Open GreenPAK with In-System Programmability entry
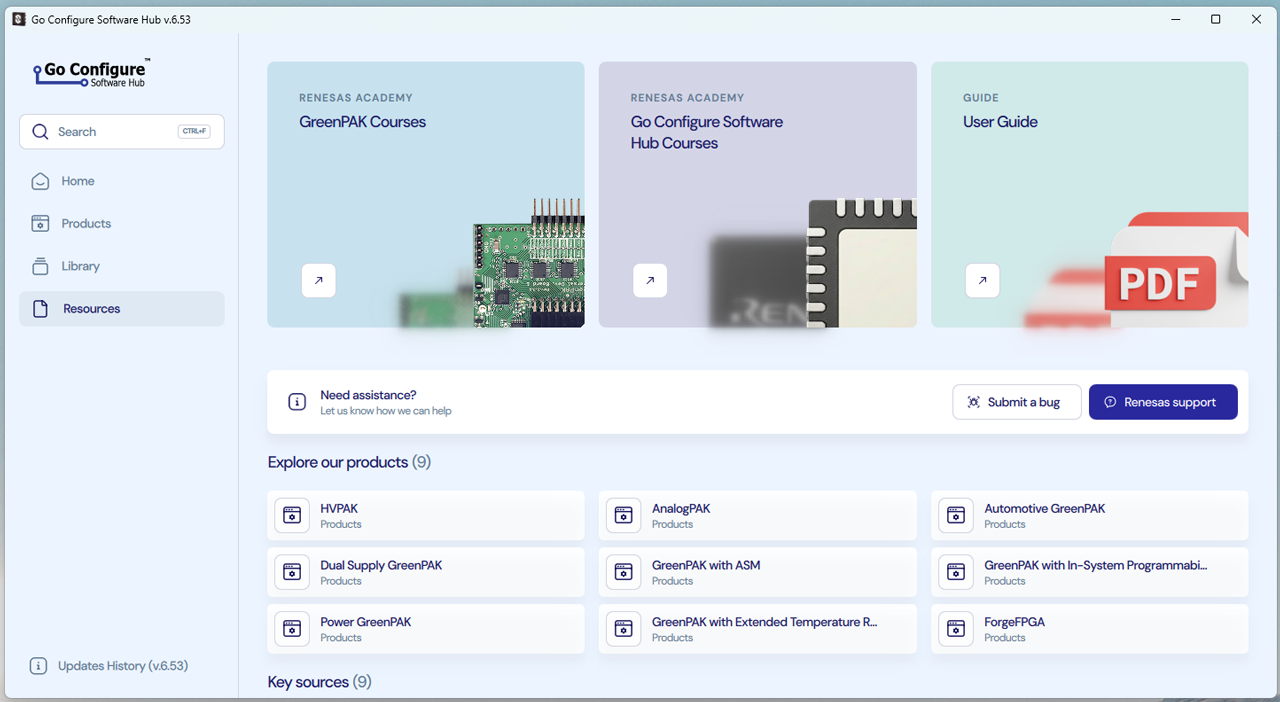The image size is (1280, 702). point(1090,572)
